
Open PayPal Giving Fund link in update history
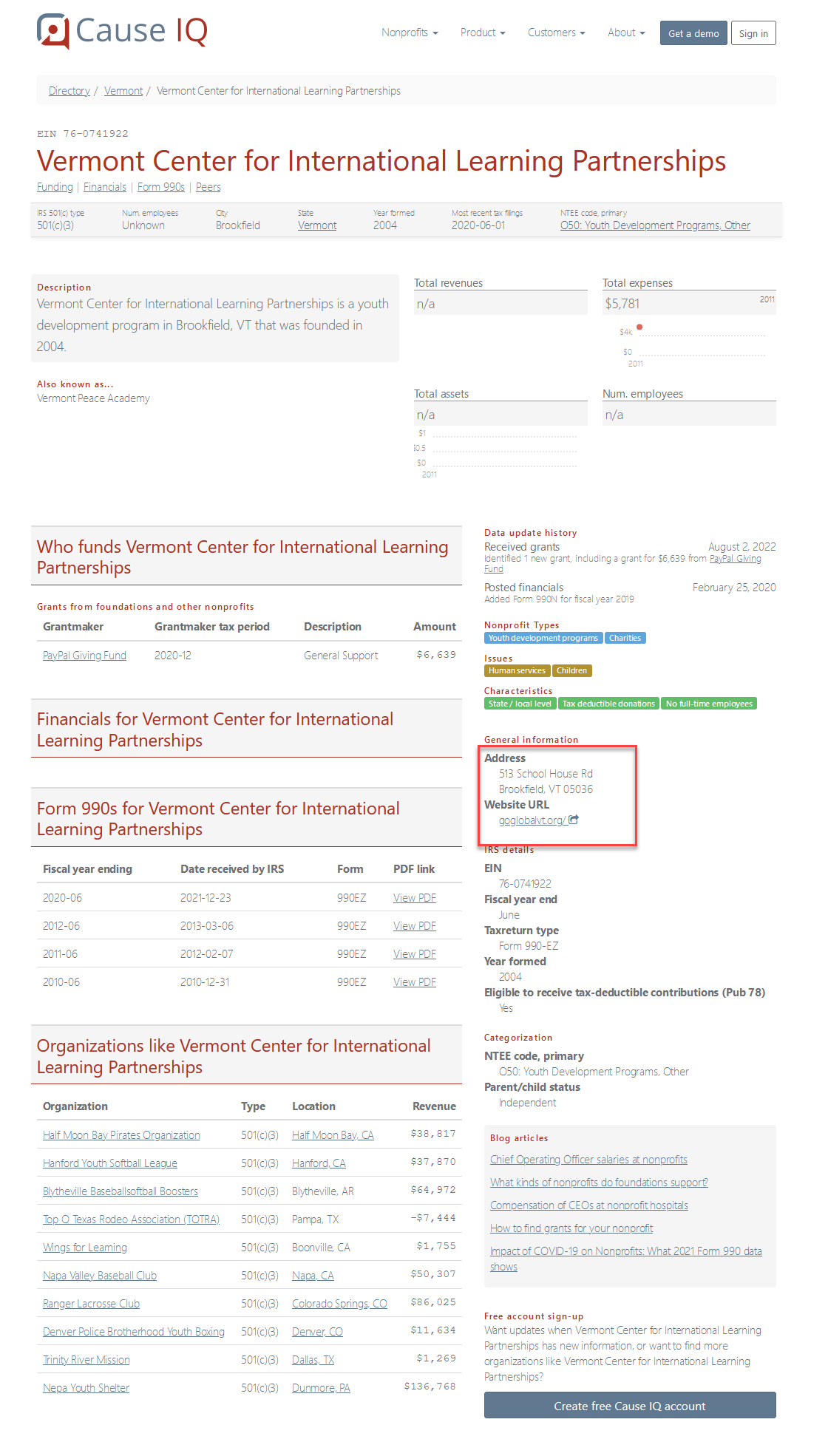[735, 559]
